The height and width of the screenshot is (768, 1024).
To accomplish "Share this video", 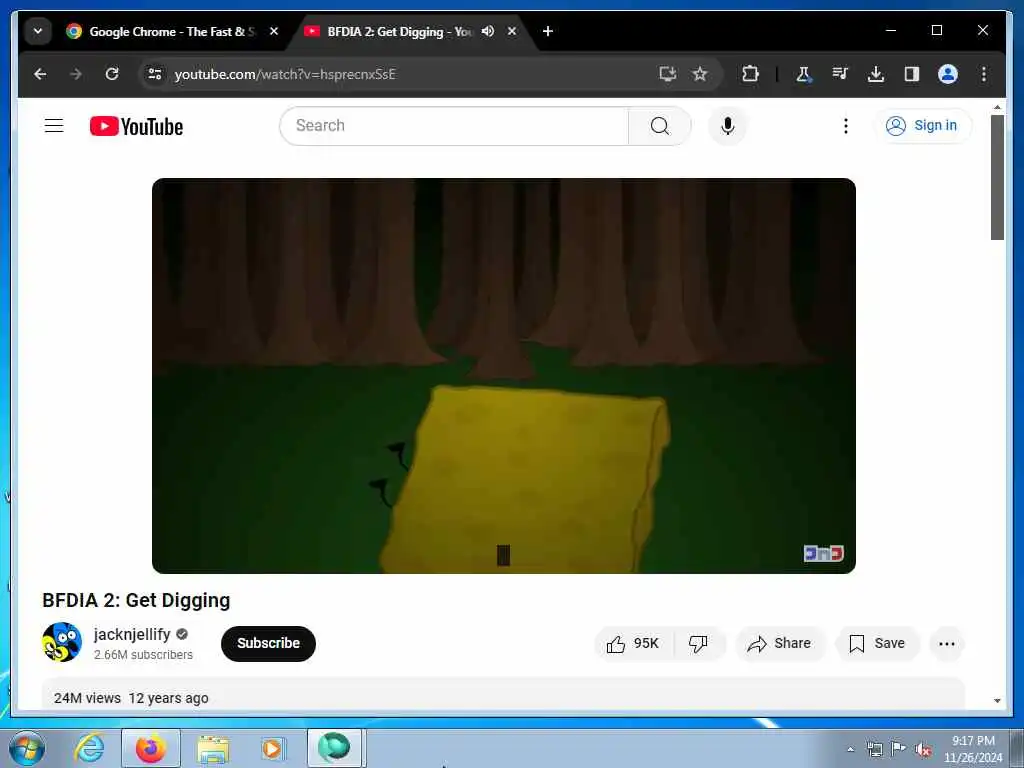I will [x=780, y=644].
